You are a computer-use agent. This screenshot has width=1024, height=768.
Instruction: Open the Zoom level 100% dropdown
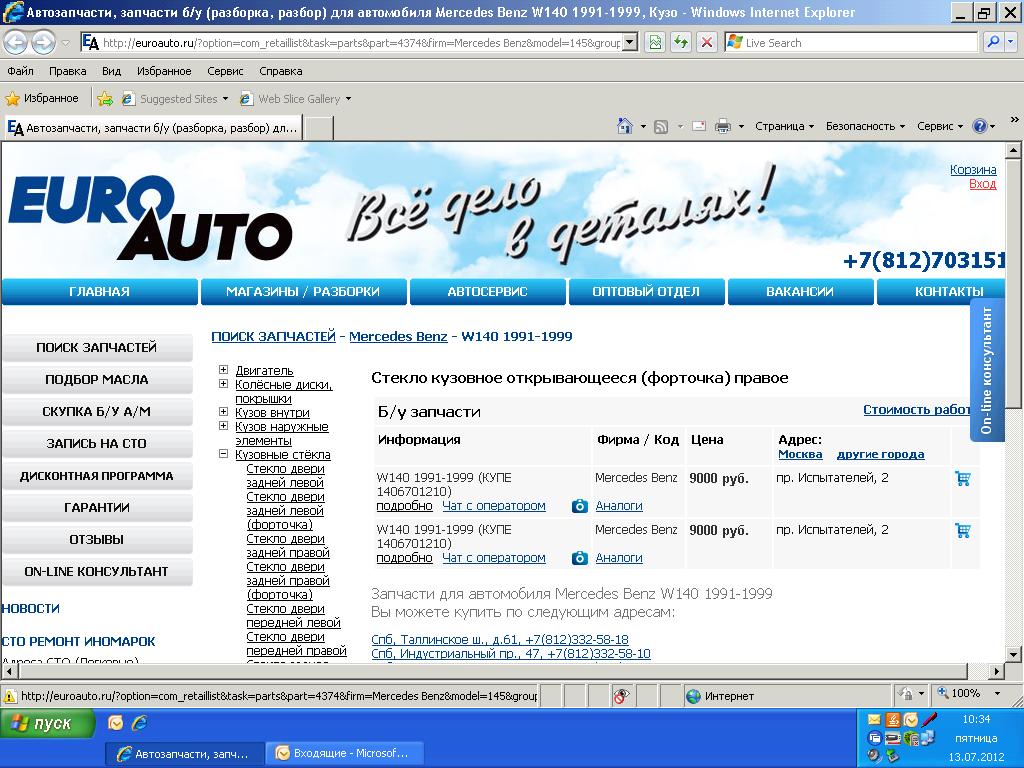[970, 693]
